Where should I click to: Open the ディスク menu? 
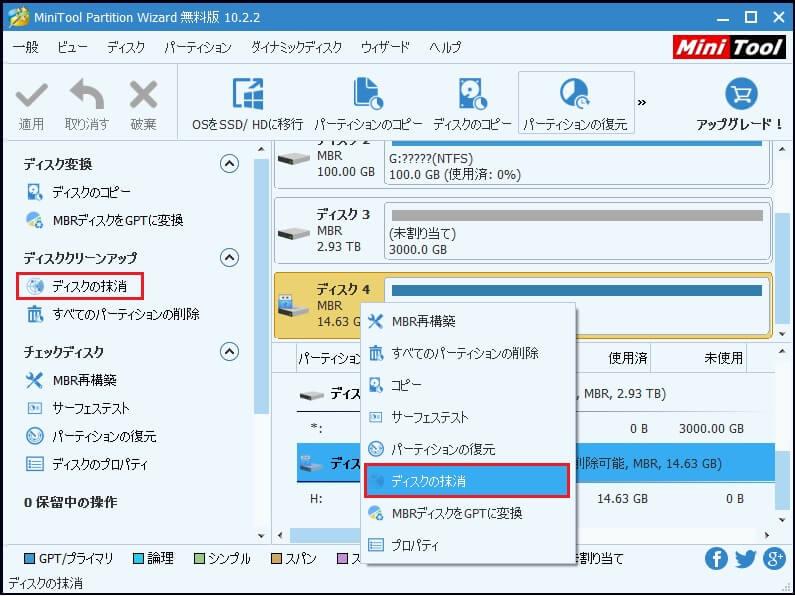[126, 47]
